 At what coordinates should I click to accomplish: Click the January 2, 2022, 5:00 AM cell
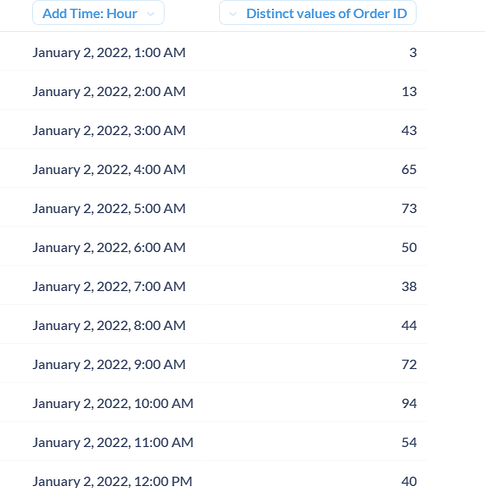(x=109, y=208)
